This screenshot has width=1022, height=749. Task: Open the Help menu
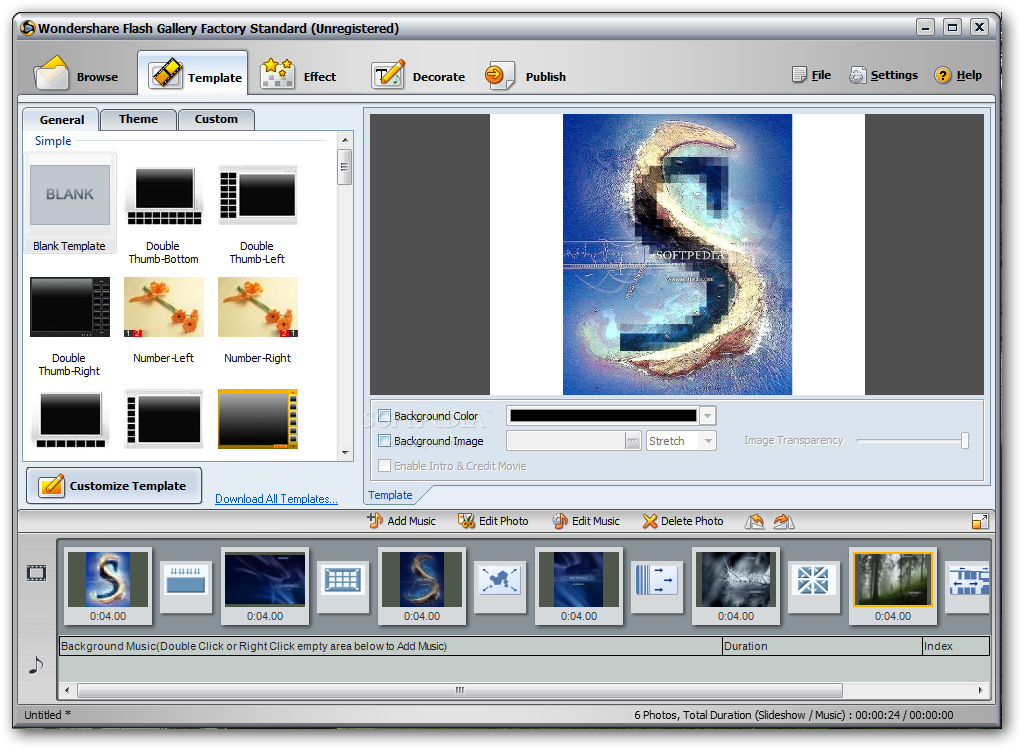958,75
